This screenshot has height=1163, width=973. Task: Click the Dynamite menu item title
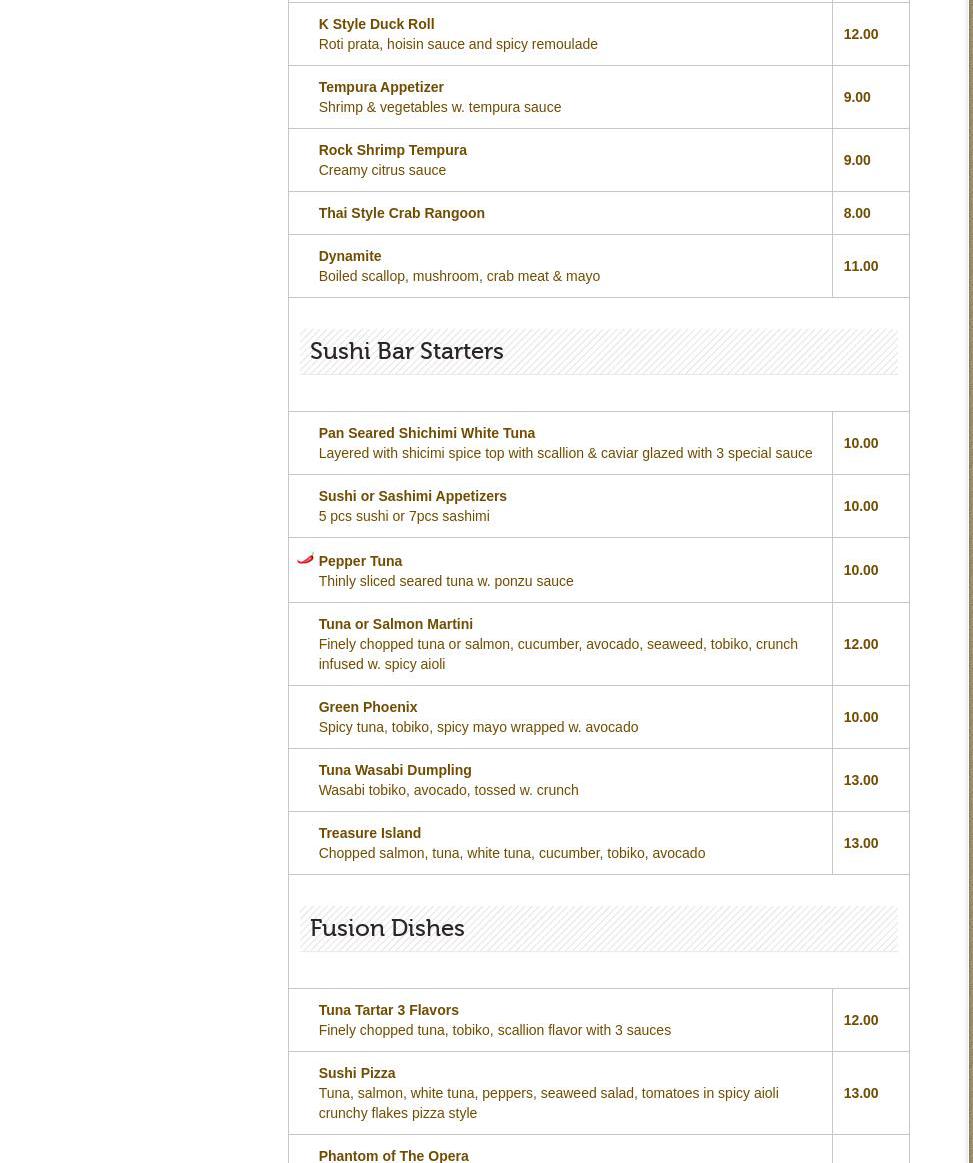tap(349, 256)
